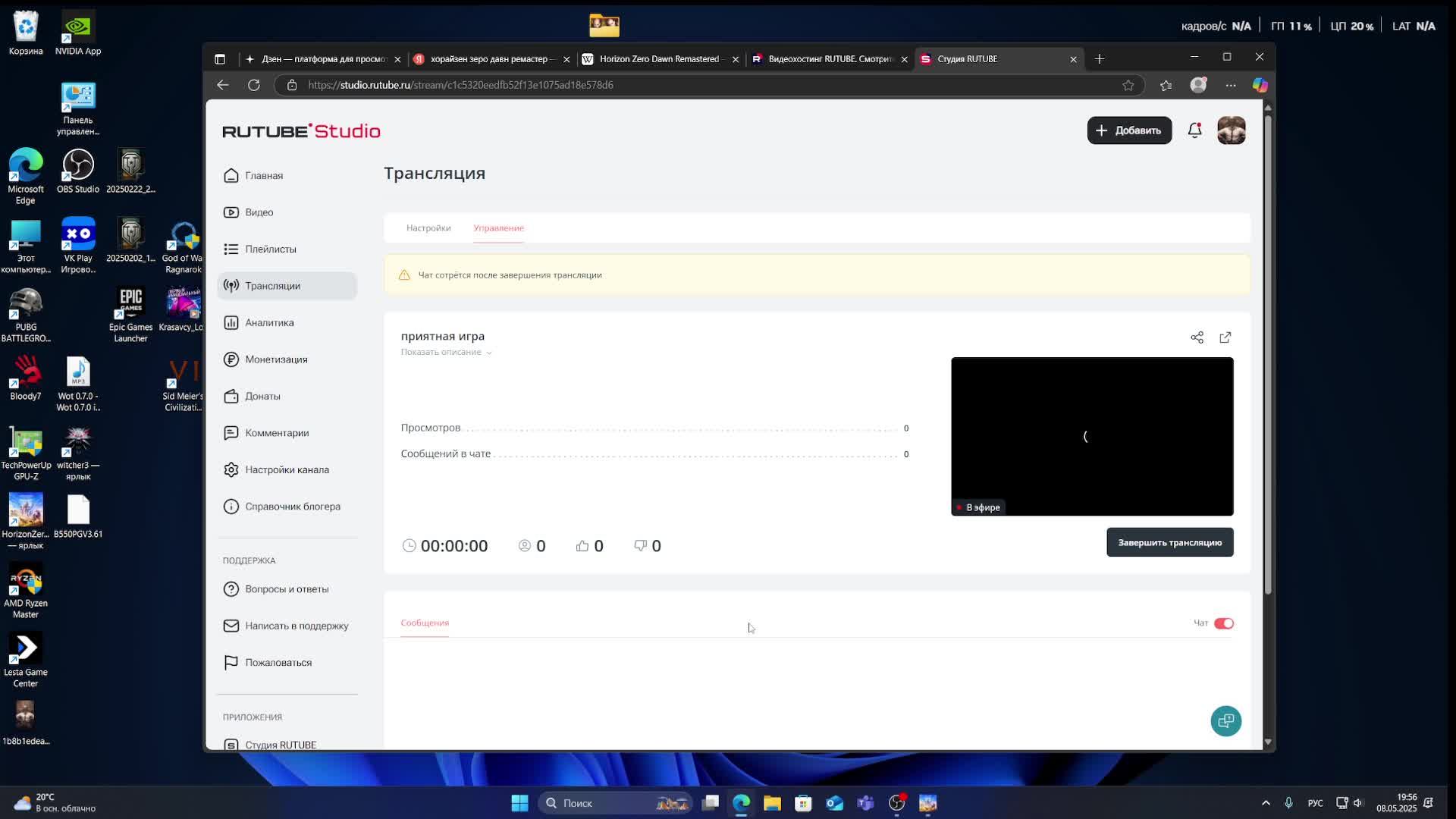
Task: Click the live stream preview player
Action: (x=1092, y=436)
